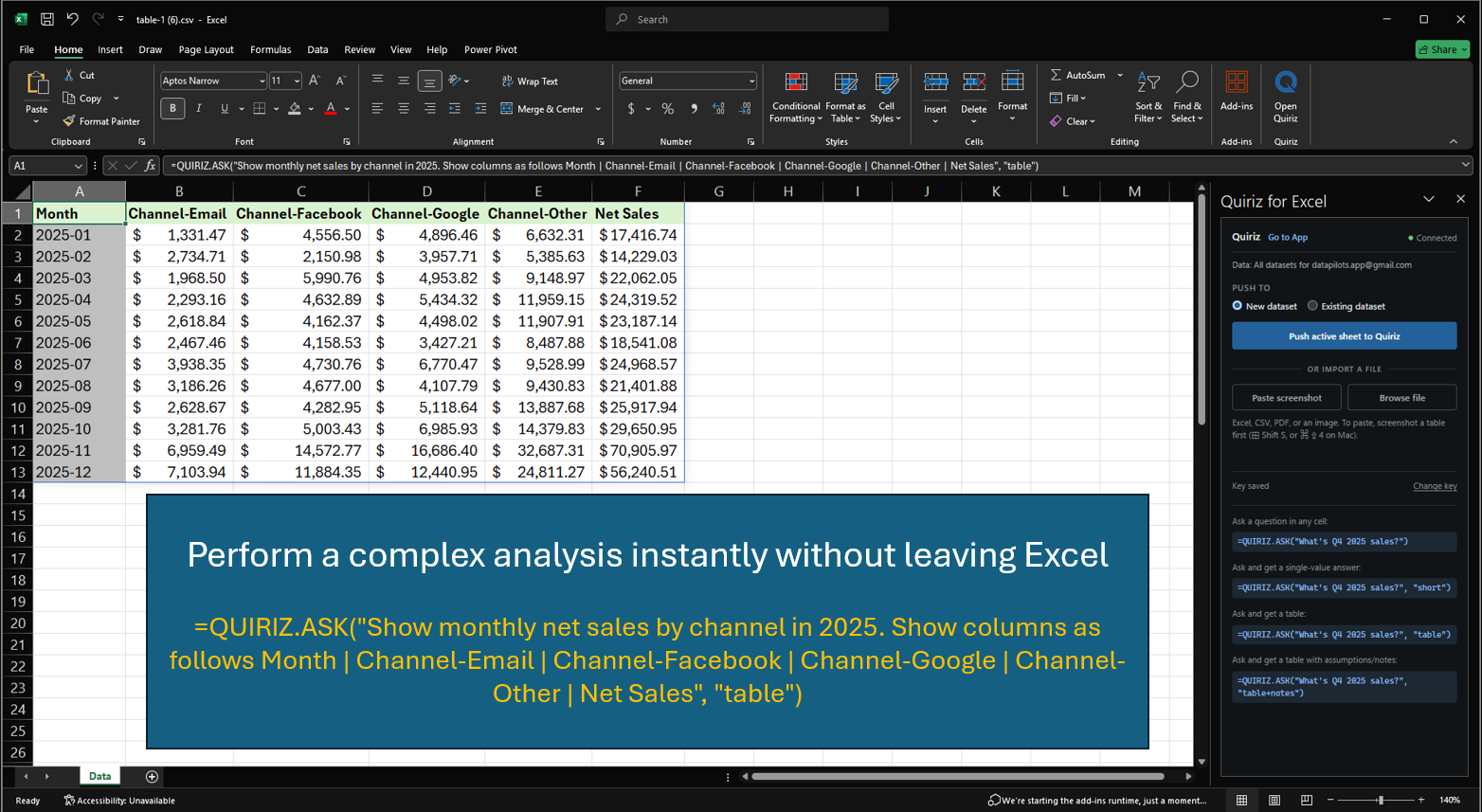
Task: Expand the Name Box dropdown
Action: tap(78, 166)
